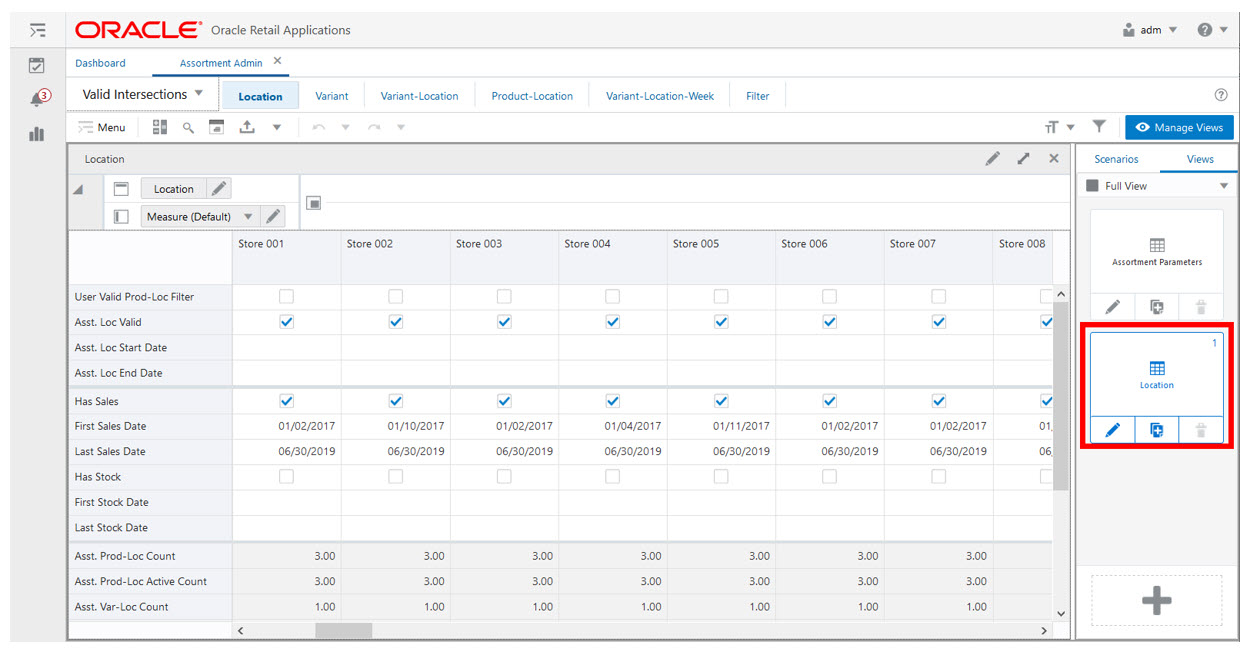Edit the Location view with pencil icon
This screenshot has height=649, width=1250.
click(1112, 430)
